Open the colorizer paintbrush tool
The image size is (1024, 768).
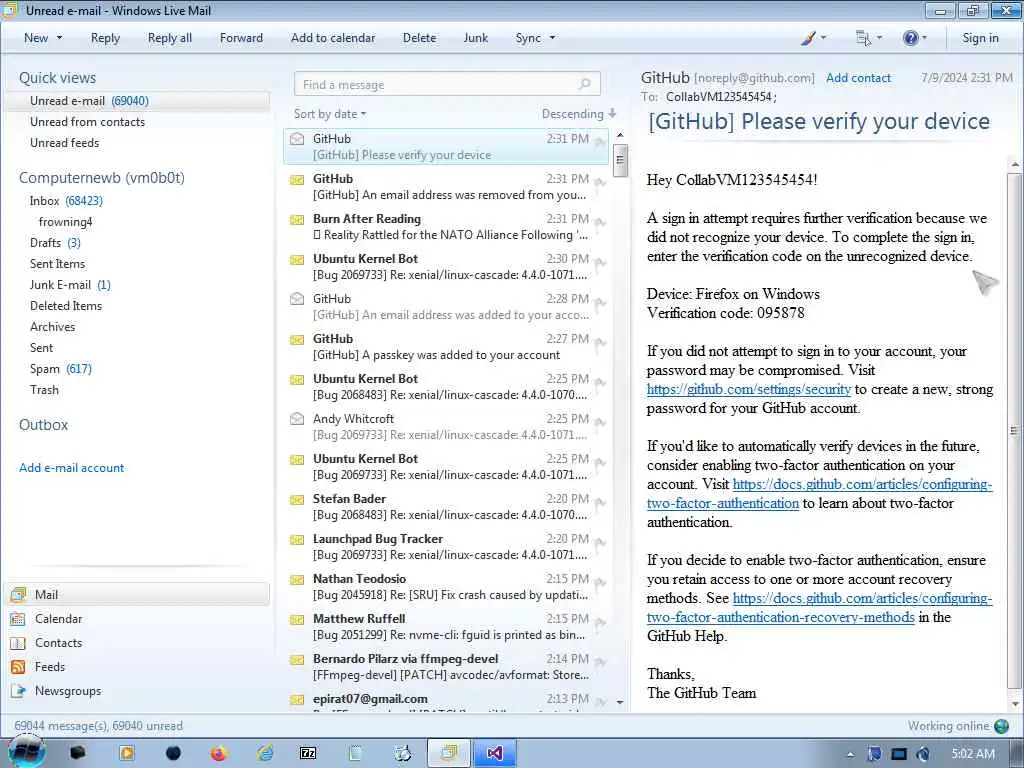click(808, 38)
